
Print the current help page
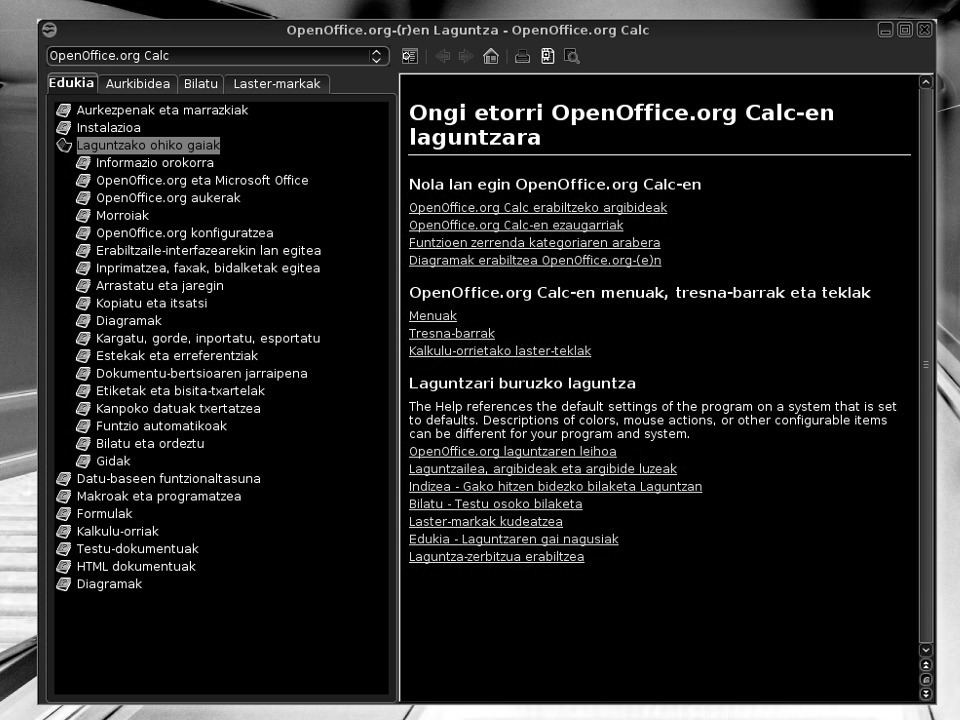click(x=522, y=56)
